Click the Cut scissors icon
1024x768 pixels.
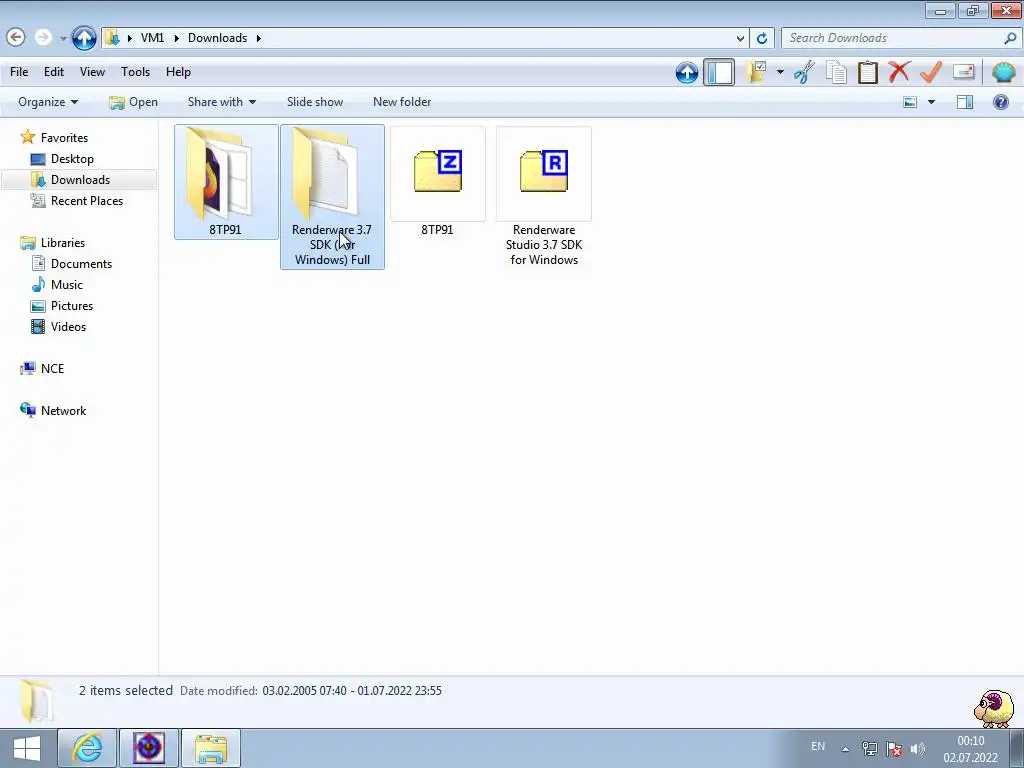tap(804, 72)
